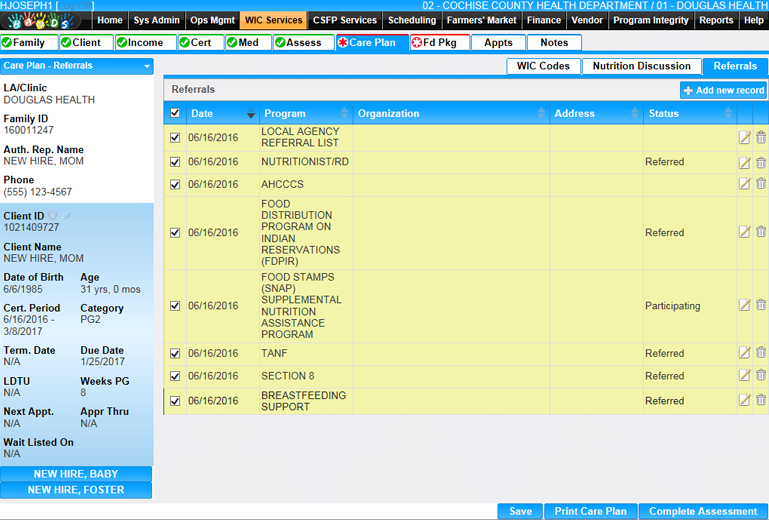
Task: Open the Farmers' Market menu
Action: pos(481,20)
